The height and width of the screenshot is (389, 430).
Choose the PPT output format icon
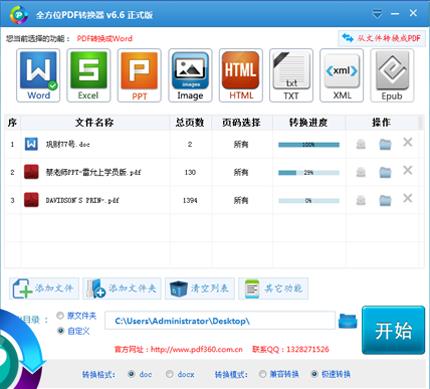coord(139,75)
